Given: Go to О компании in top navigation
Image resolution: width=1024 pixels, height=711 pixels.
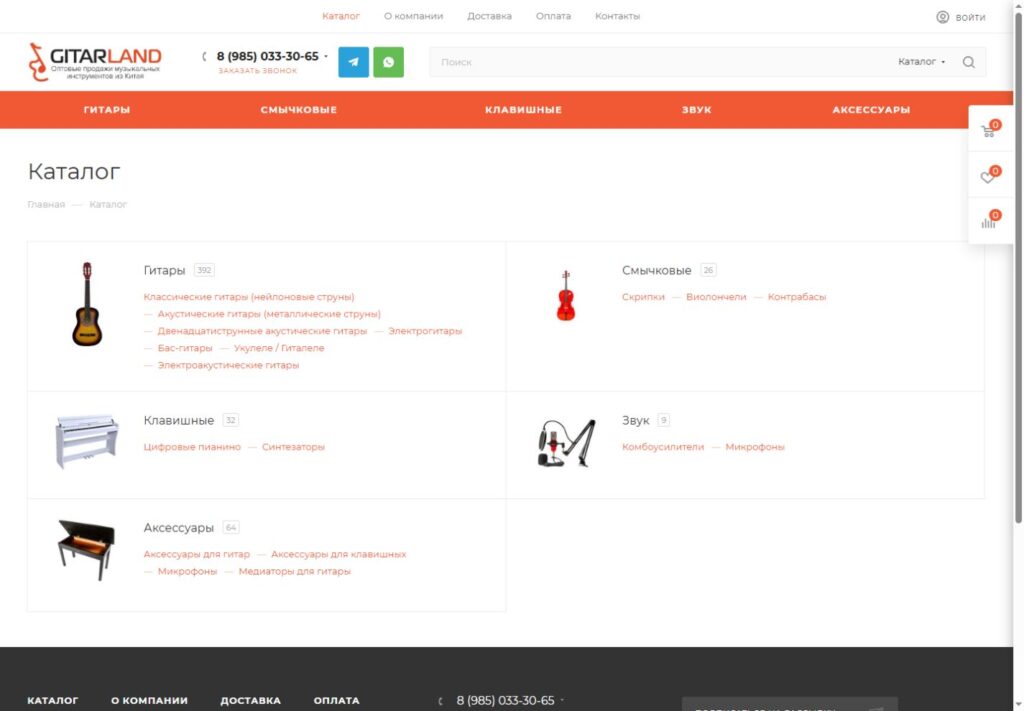Looking at the screenshot, I should click(x=413, y=16).
